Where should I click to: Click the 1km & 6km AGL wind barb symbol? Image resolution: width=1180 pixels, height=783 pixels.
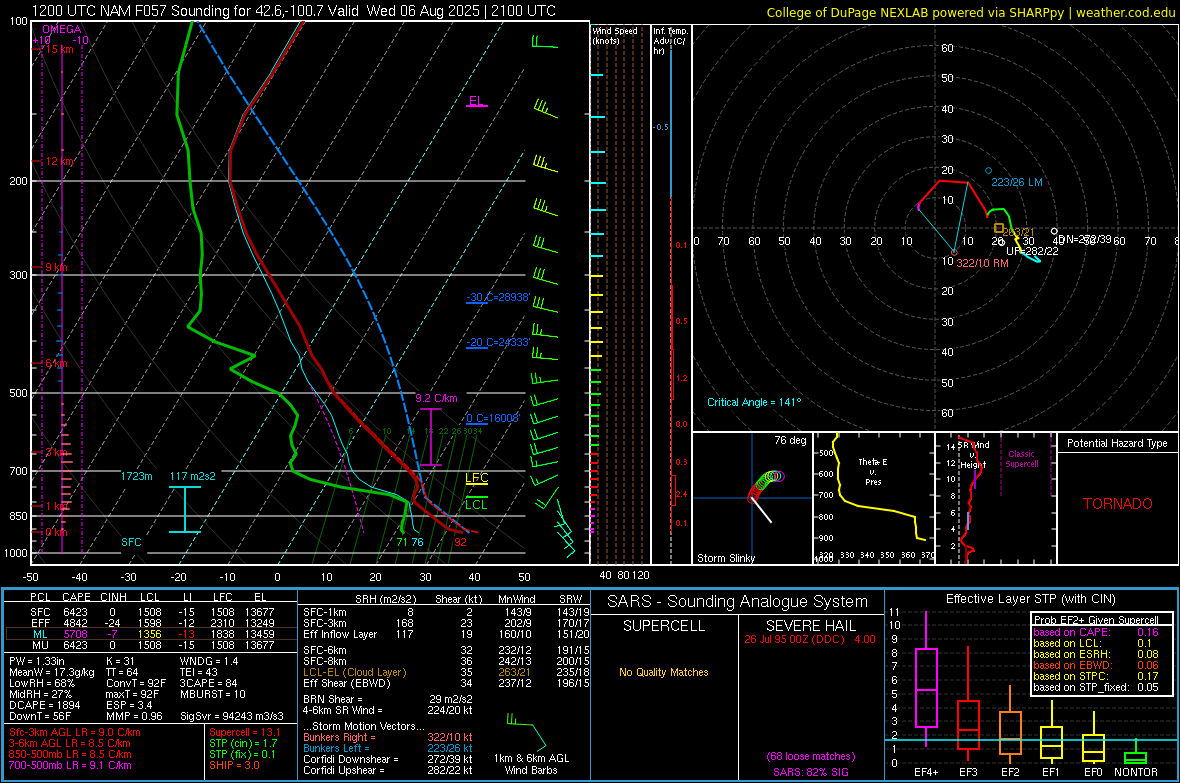pyautogui.click(x=526, y=731)
